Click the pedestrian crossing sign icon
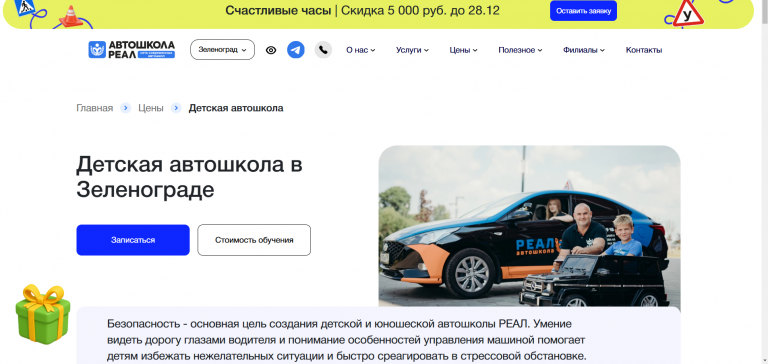Screen dimensions: 768x364 (x=24, y=6)
